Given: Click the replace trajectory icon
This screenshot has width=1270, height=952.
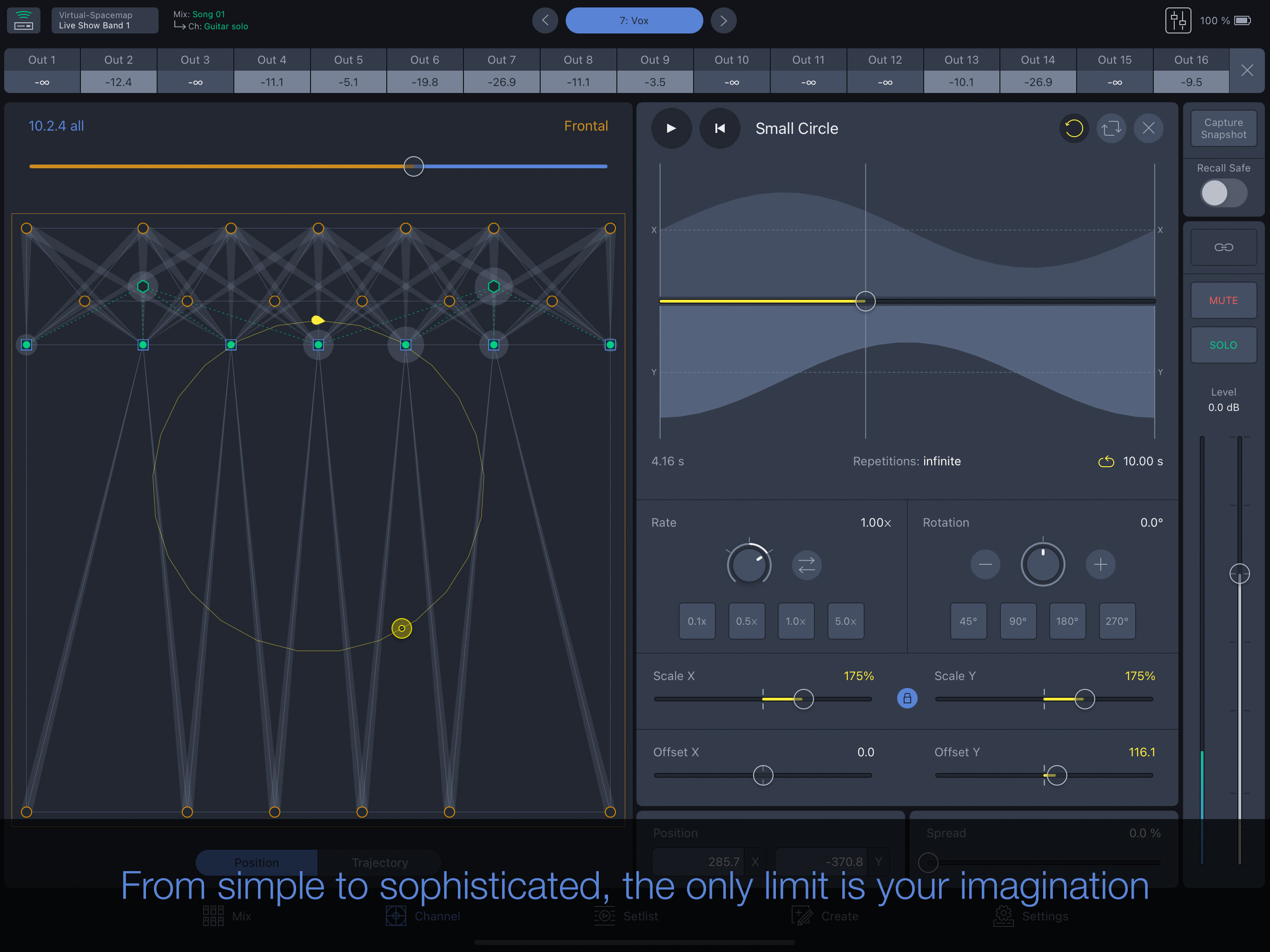Looking at the screenshot, I should coord(1111,128).
